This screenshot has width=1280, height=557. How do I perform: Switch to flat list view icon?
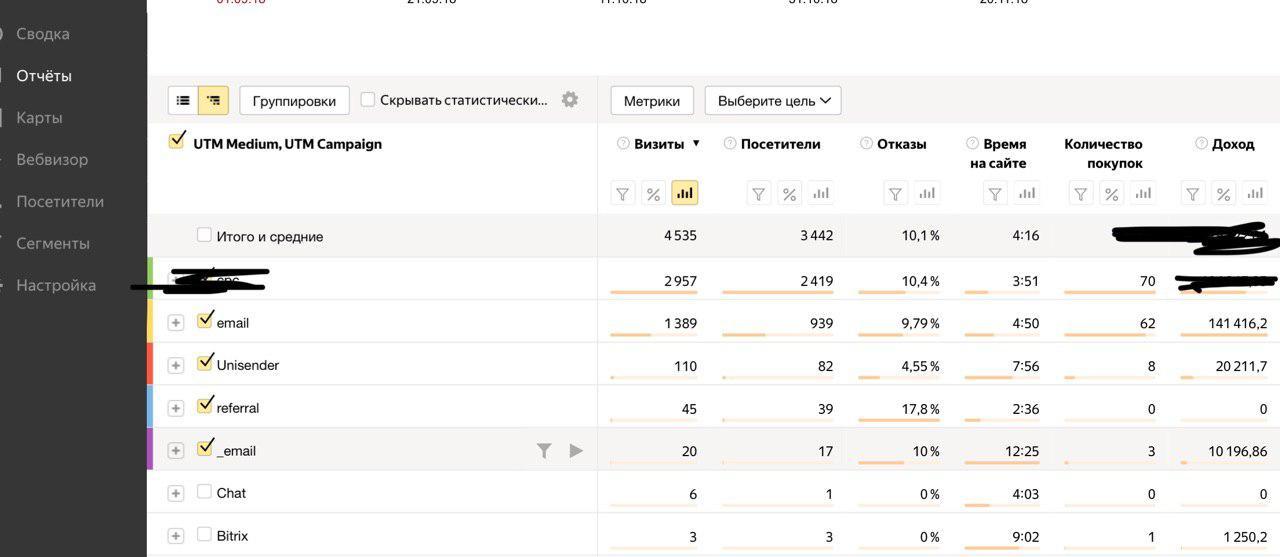tap(183, 100)
